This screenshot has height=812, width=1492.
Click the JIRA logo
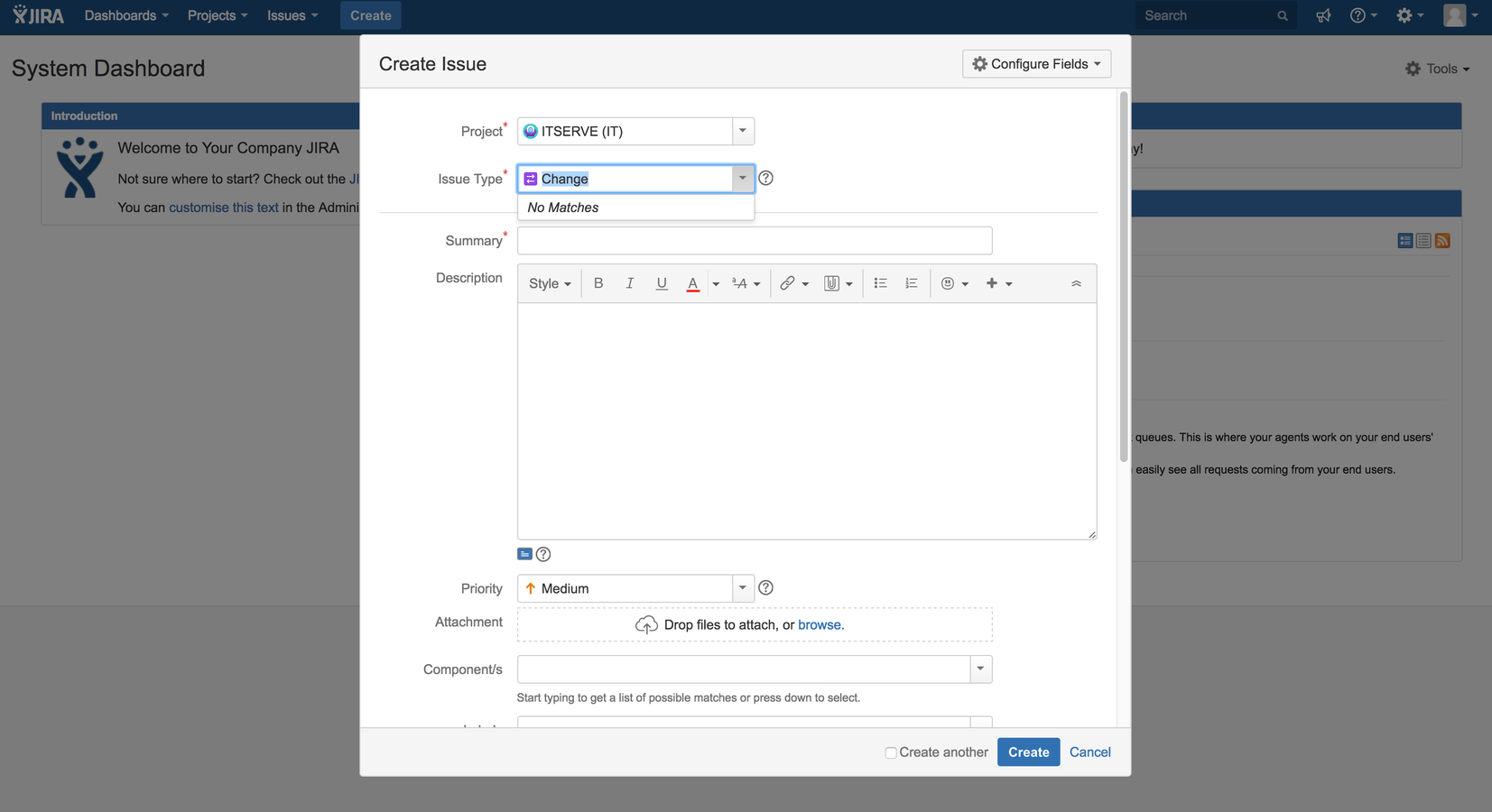point(38,15)
